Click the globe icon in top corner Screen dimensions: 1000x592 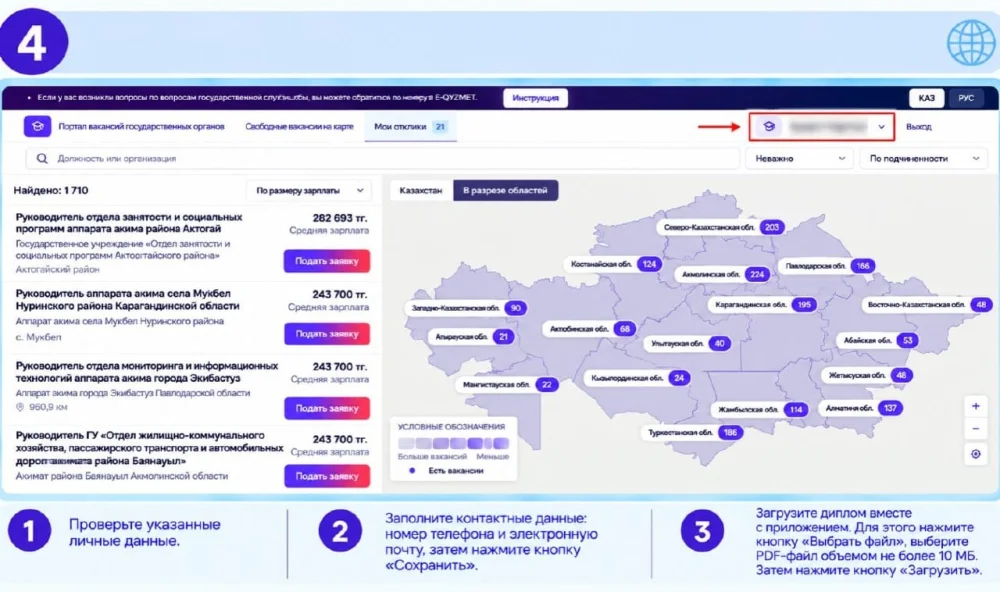pos(971,43)
